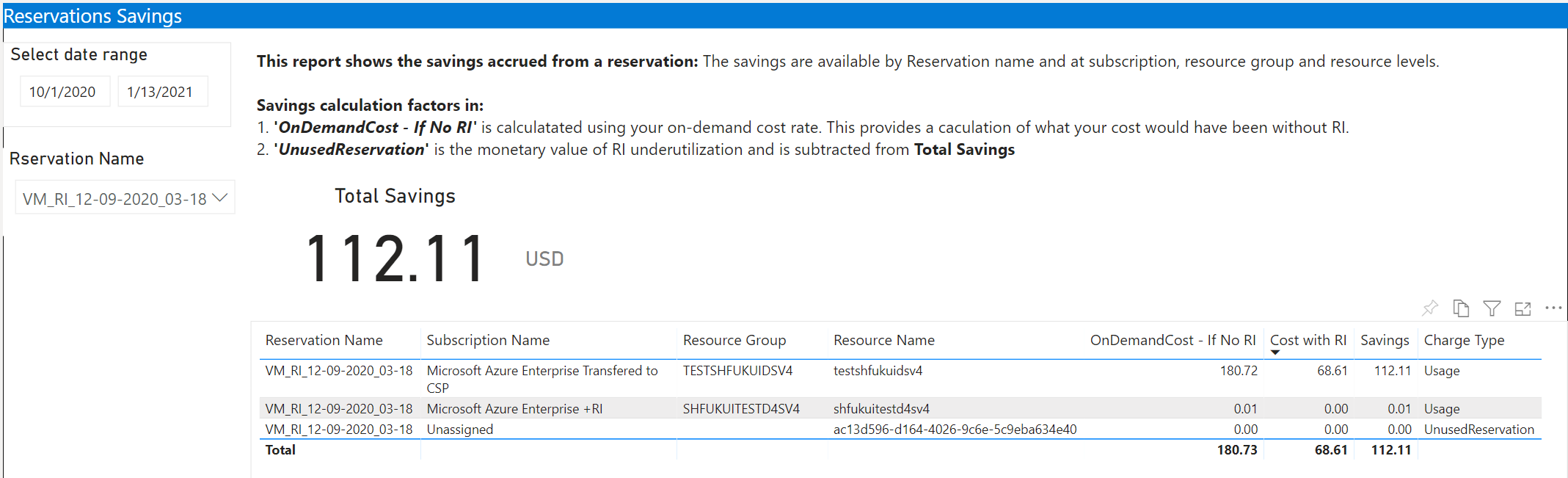The height and width of the screenshot is (478, 1568).
Task: Open more options ellipsis menu
Action: coord(1553,308)
